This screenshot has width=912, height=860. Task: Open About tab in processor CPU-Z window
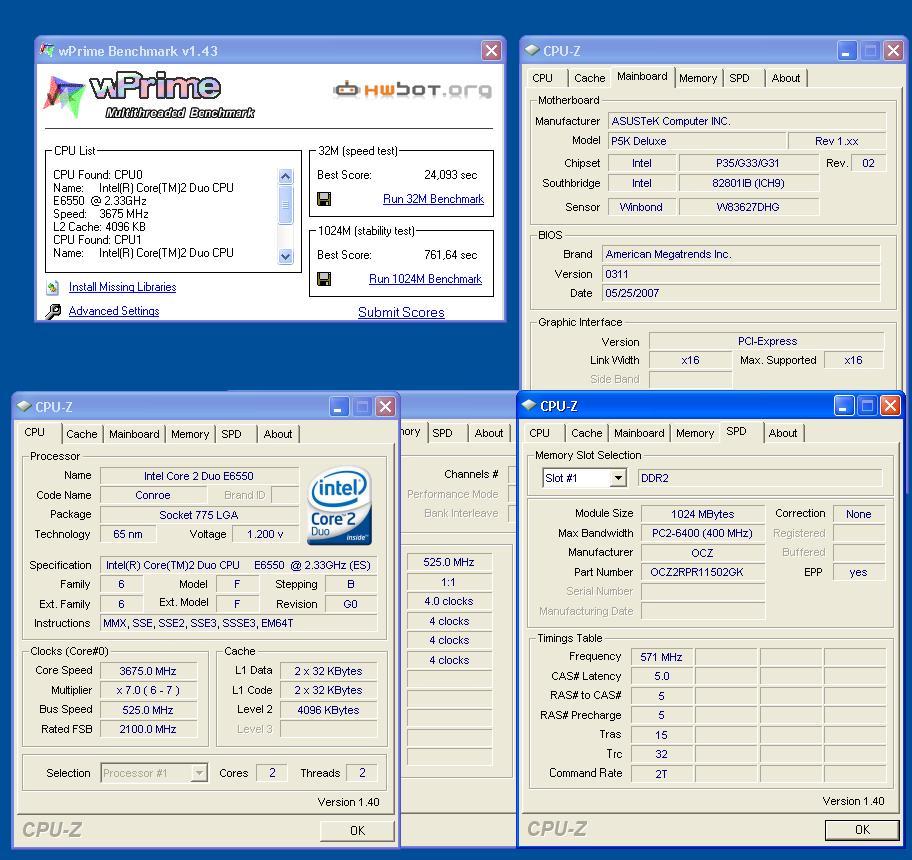tap(278, 434)
